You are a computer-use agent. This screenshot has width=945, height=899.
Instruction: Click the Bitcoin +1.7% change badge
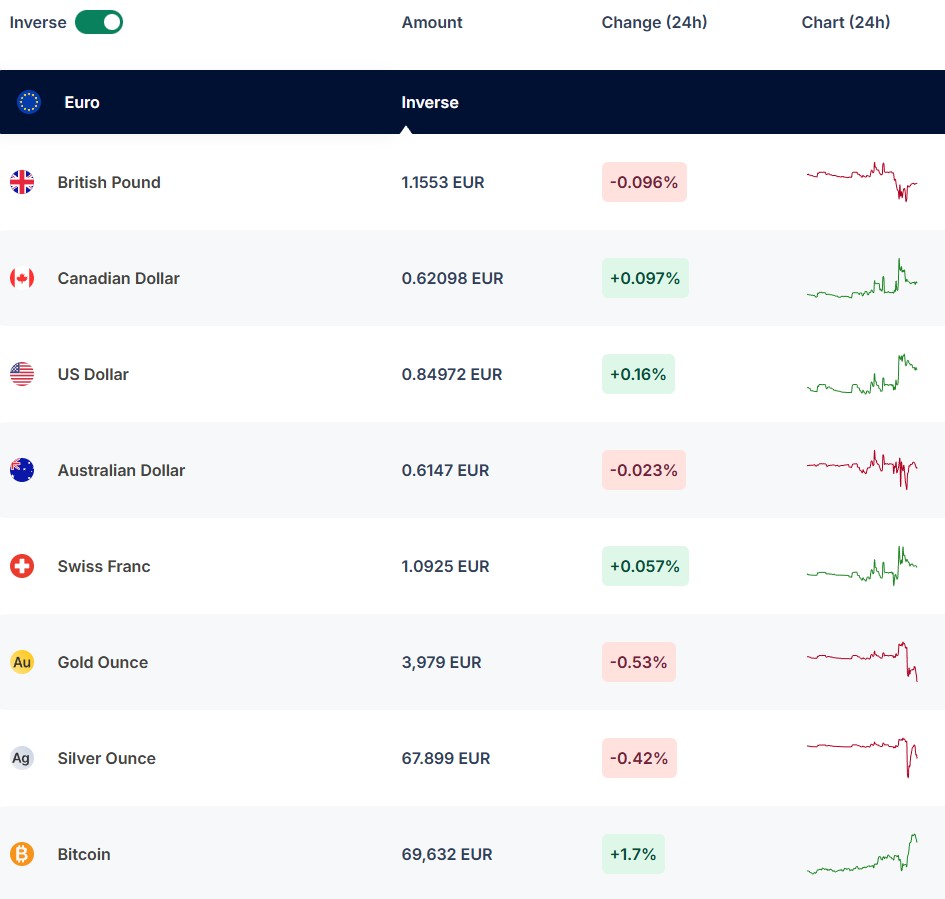click(633, 854)
